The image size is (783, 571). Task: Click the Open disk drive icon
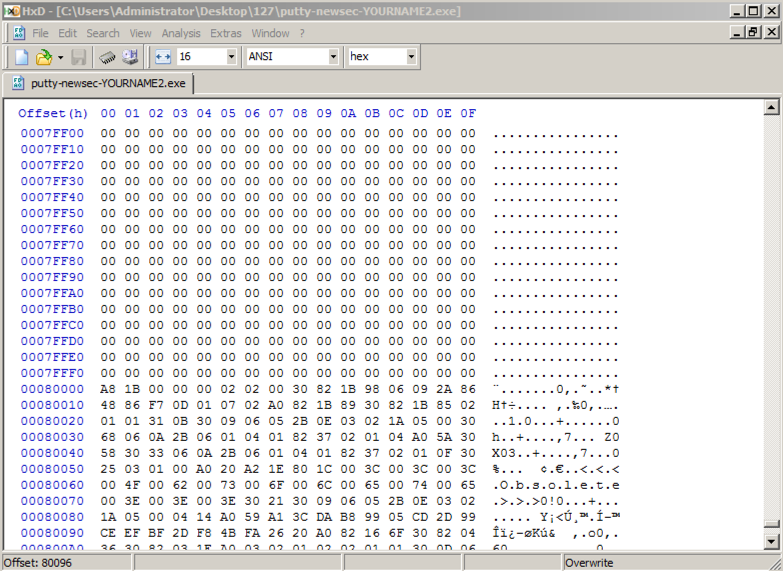click(x=130, y=57)
